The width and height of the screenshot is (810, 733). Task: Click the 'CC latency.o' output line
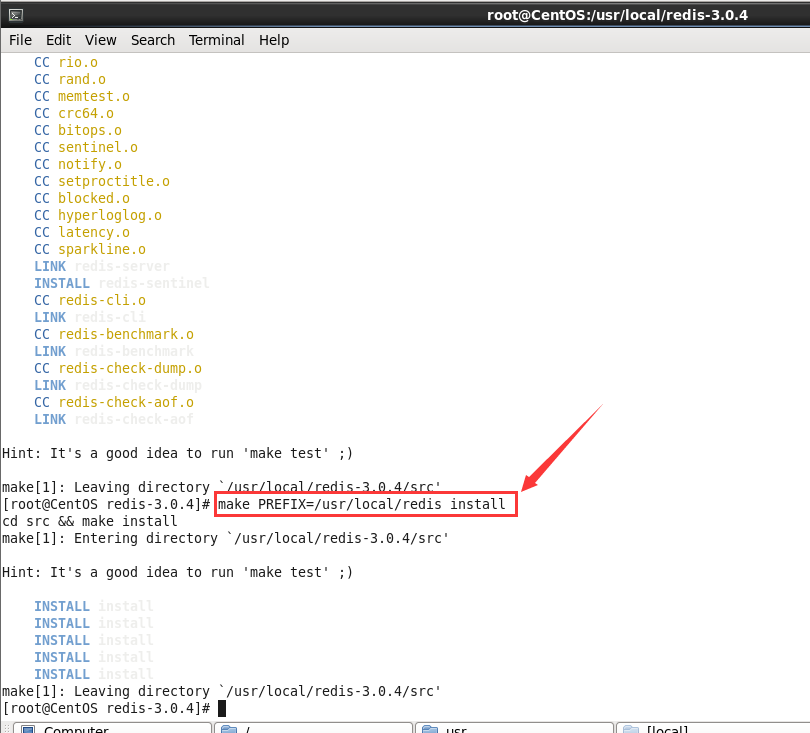82,232
